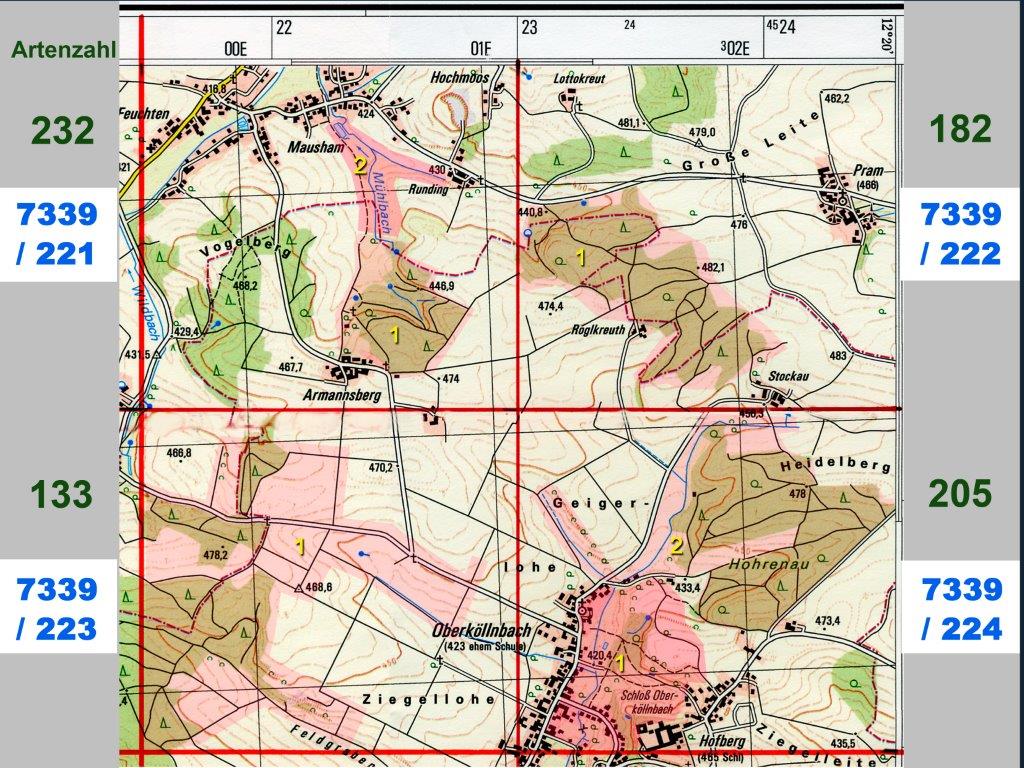This screenshot has height=768, width=1024.
Task: Click the species count 232
Action: (x=62, y=131)
